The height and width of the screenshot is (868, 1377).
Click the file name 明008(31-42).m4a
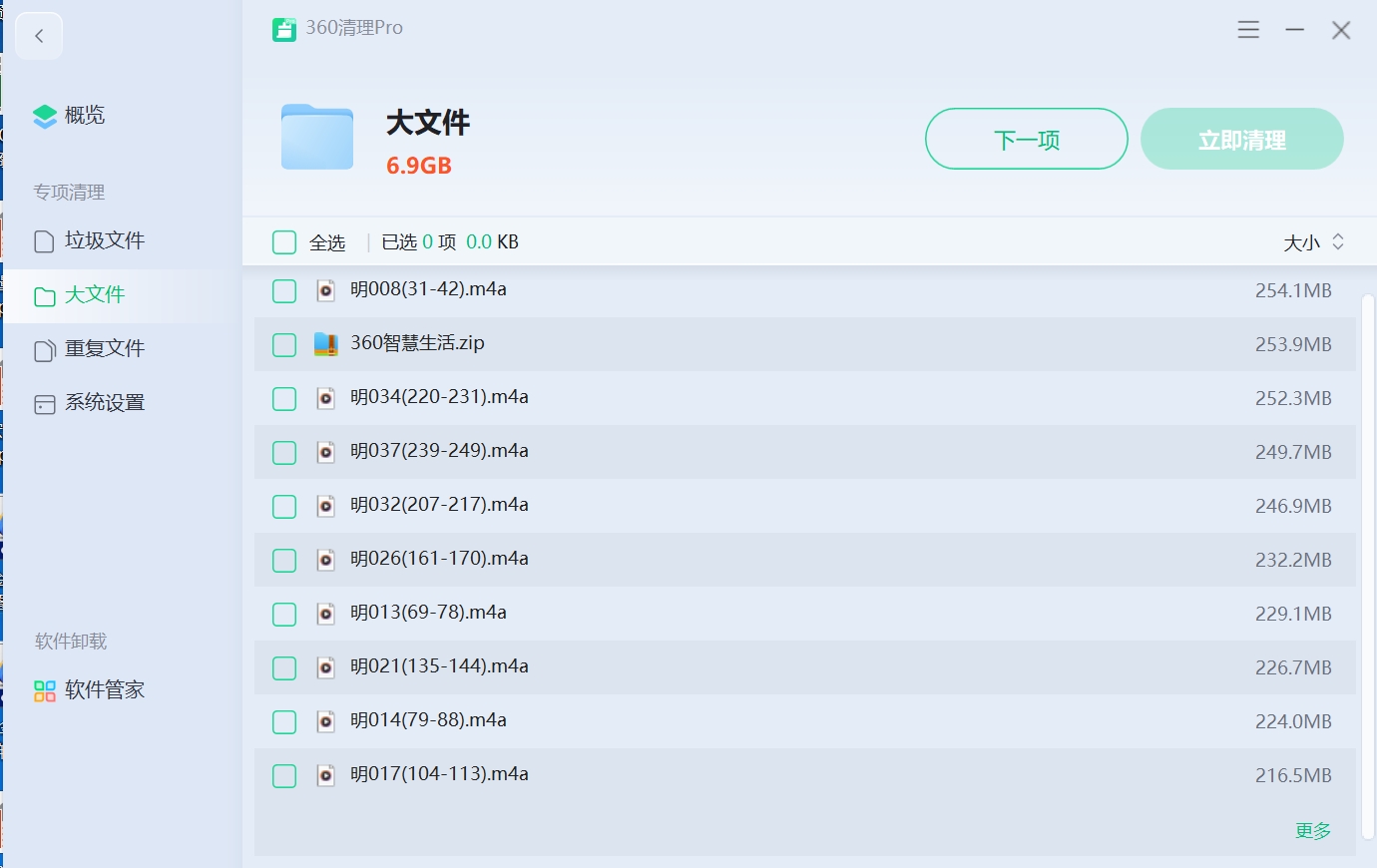[429, 289]
